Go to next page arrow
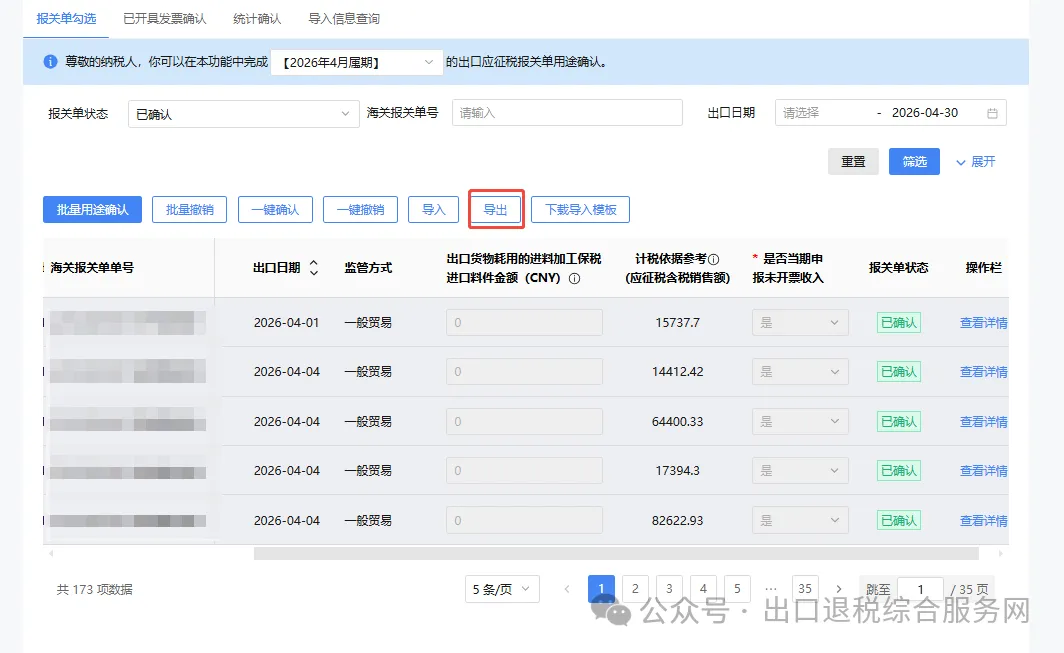 pyautogui.click(x=839, y=589)
